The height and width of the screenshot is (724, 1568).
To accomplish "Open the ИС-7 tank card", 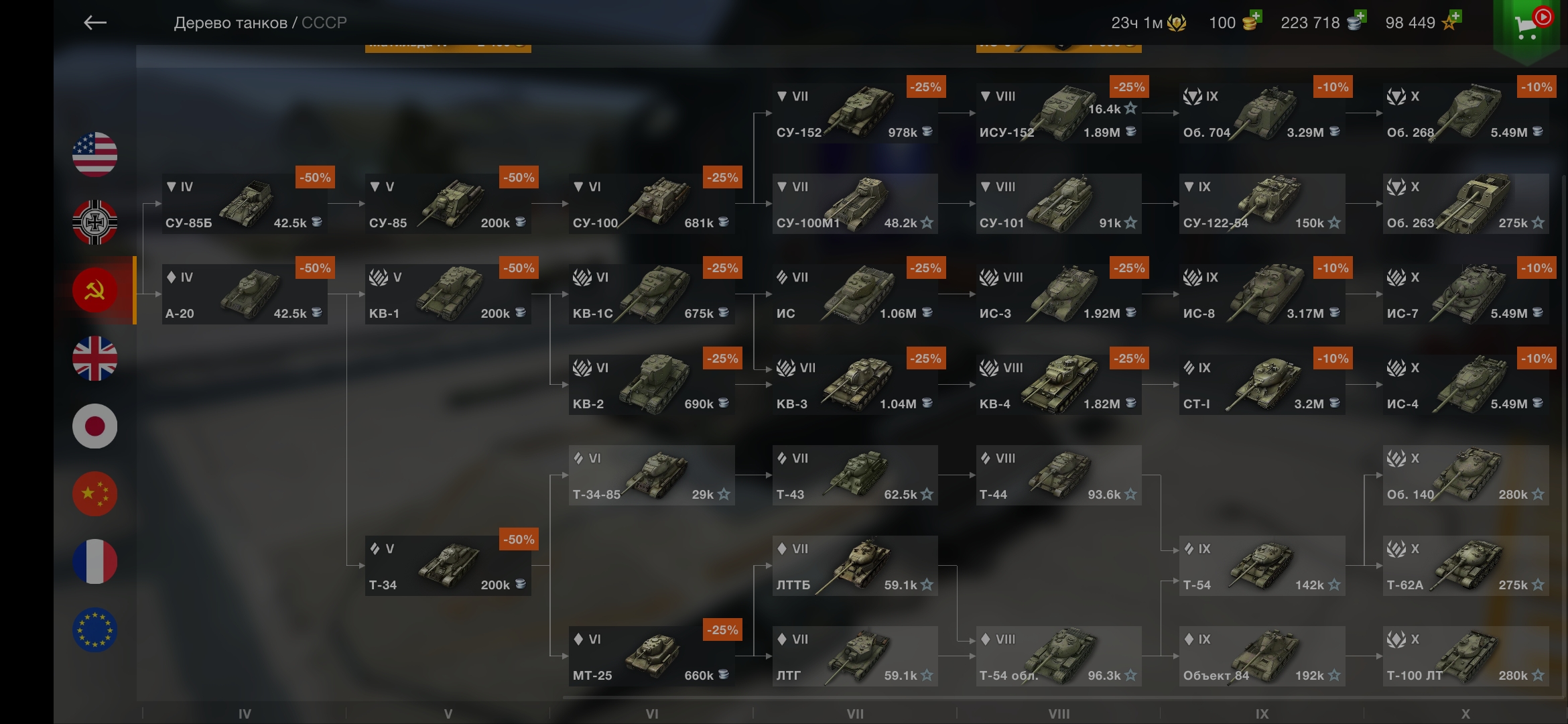I will 1466,294.
